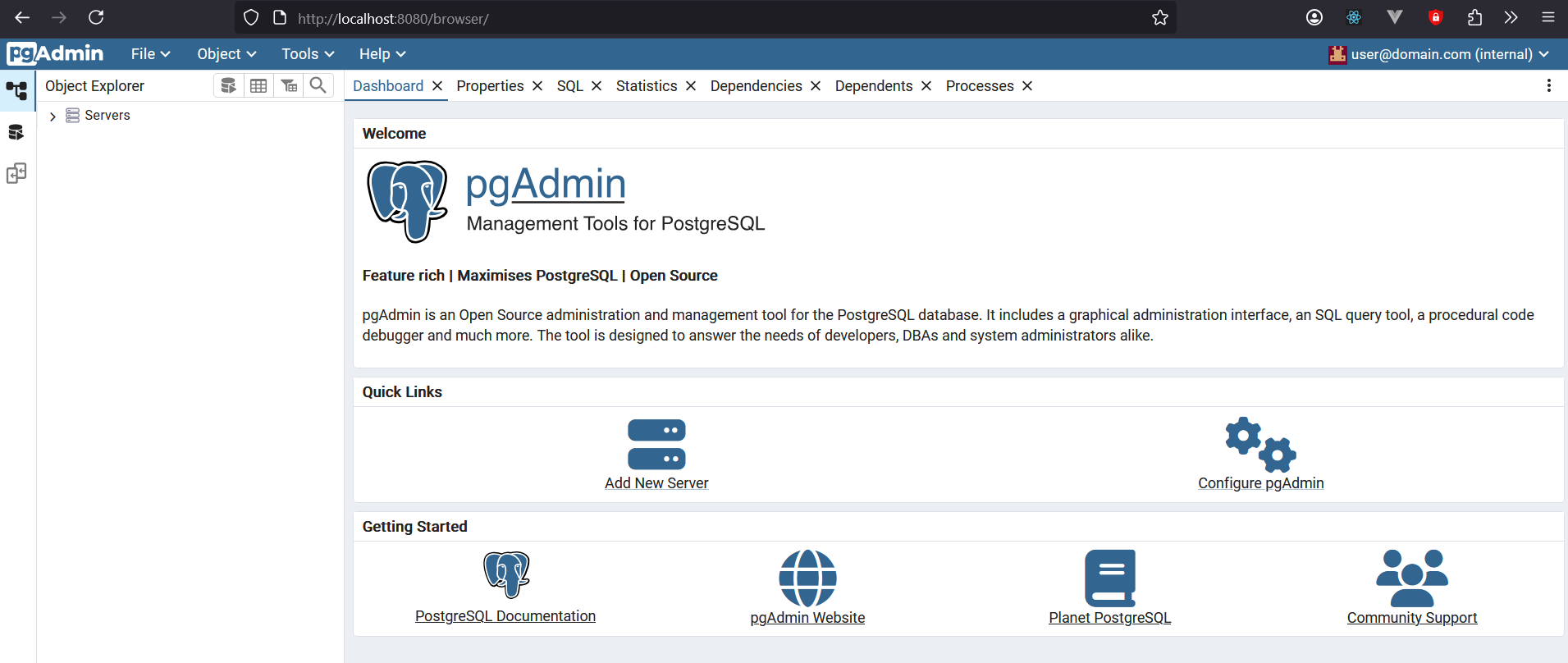The height and width of the screenshot is (663, 1568).
Task: Click the PostgreSQL Documentation elephant icon
Action: coord(506,574)
